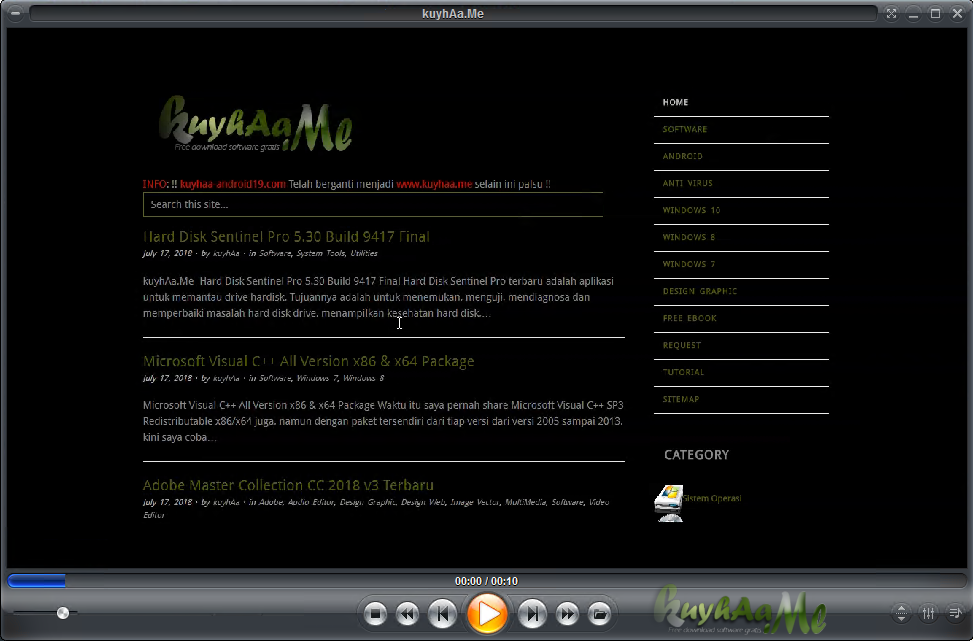Switch the player to fullscreen mode
This screenshot has width=973, height=641.
[x=892, y=13]
